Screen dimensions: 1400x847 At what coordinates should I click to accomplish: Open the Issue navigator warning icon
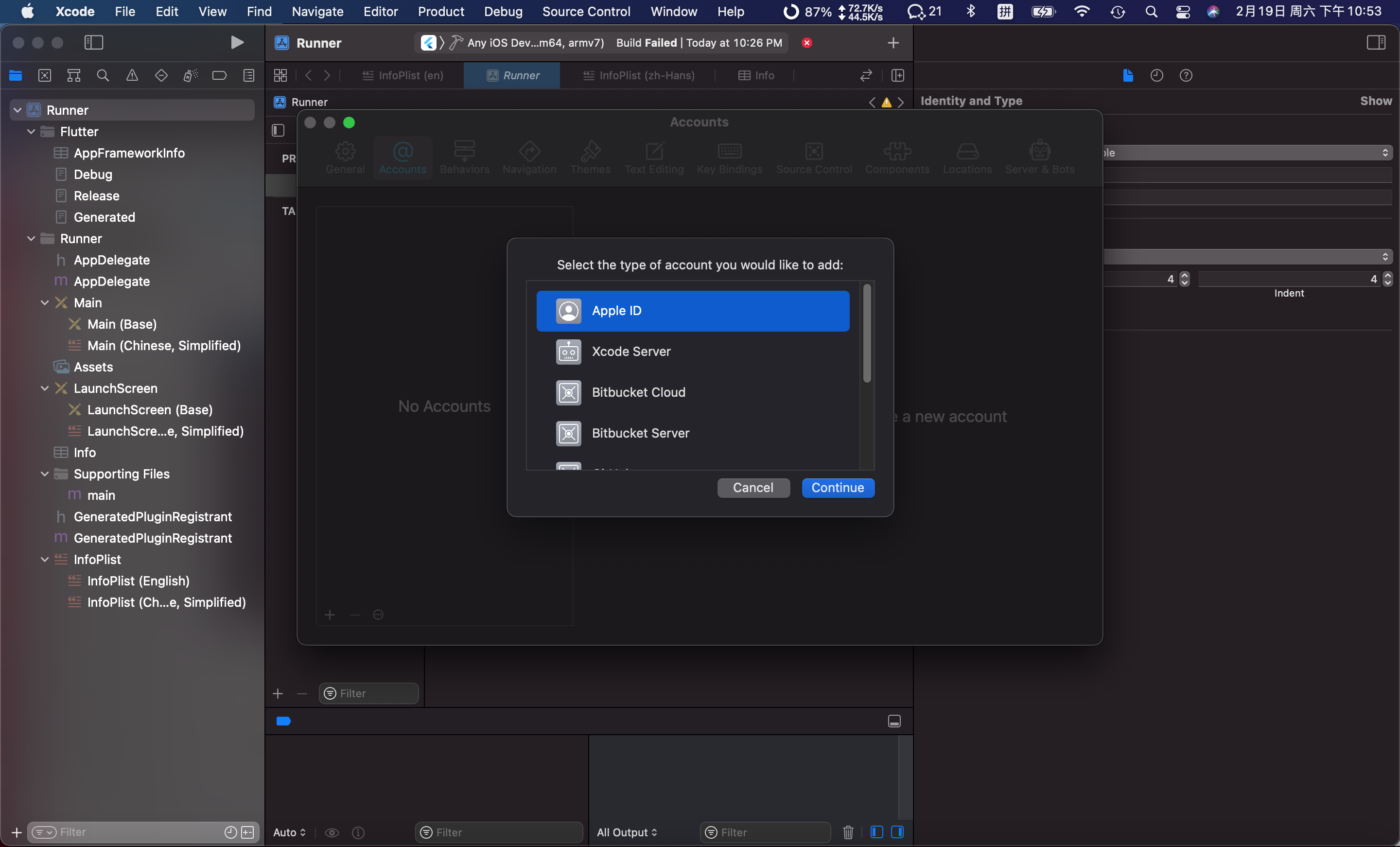[x=132, y=75]
